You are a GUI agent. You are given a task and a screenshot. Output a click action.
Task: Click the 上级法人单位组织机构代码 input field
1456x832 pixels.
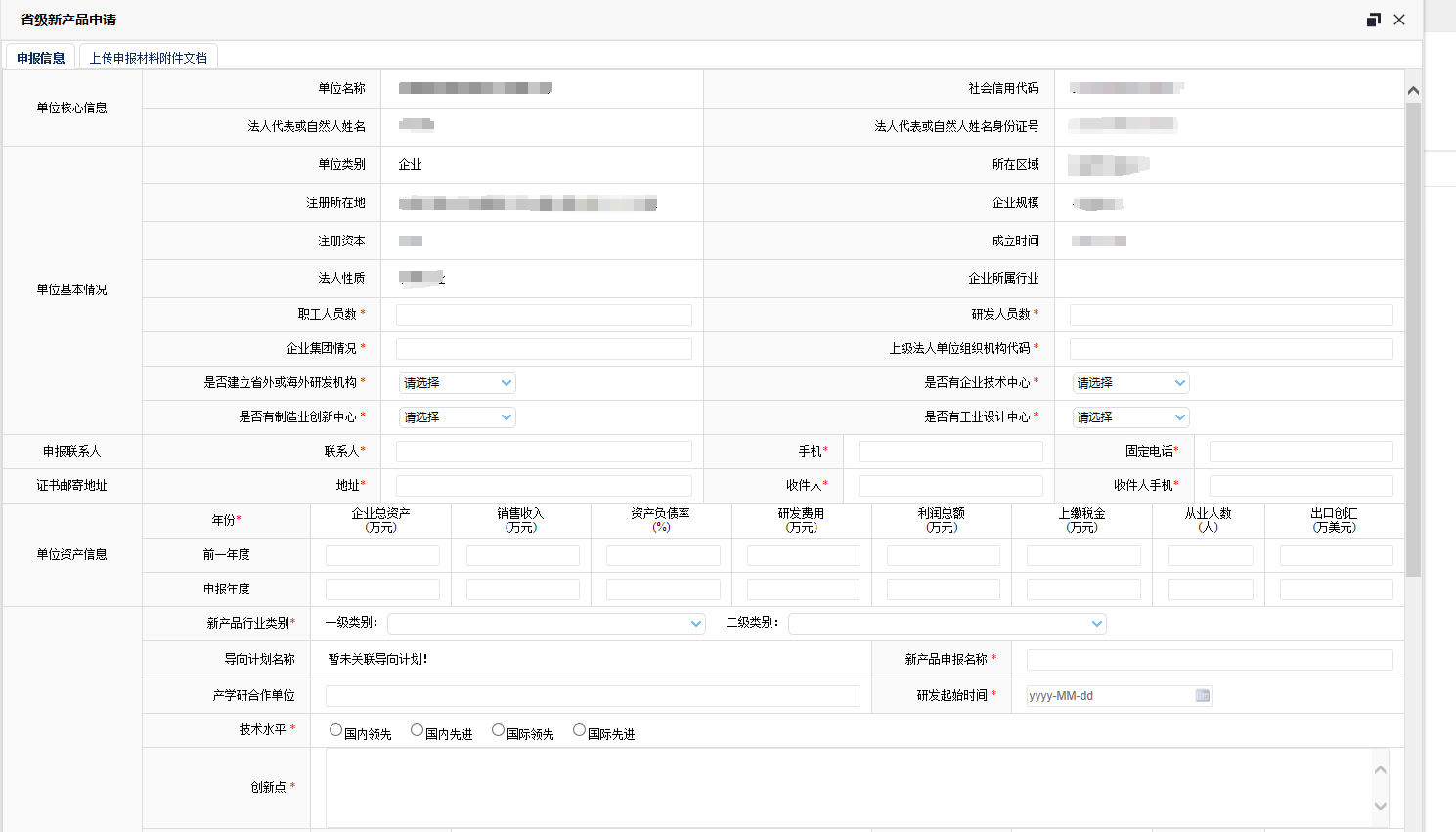point(1231,349)
